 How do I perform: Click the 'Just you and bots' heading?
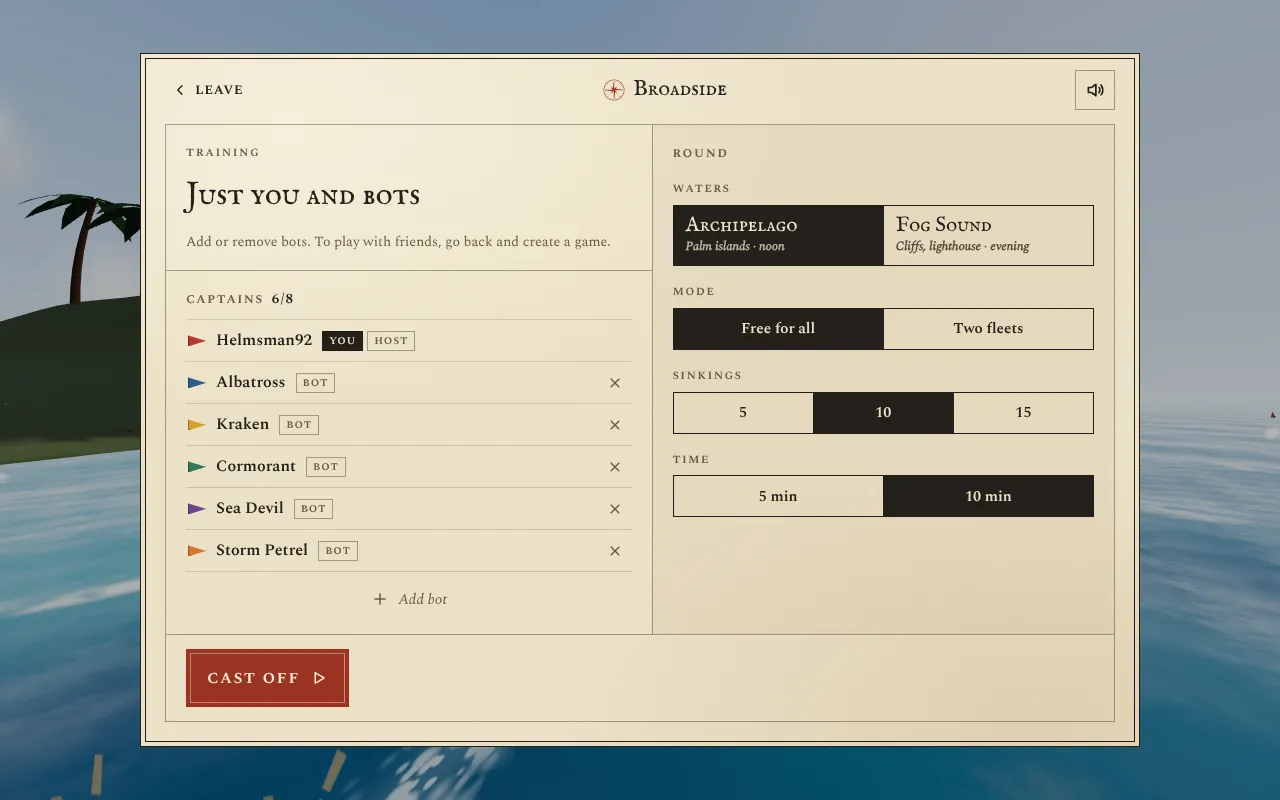coord(303,197)
